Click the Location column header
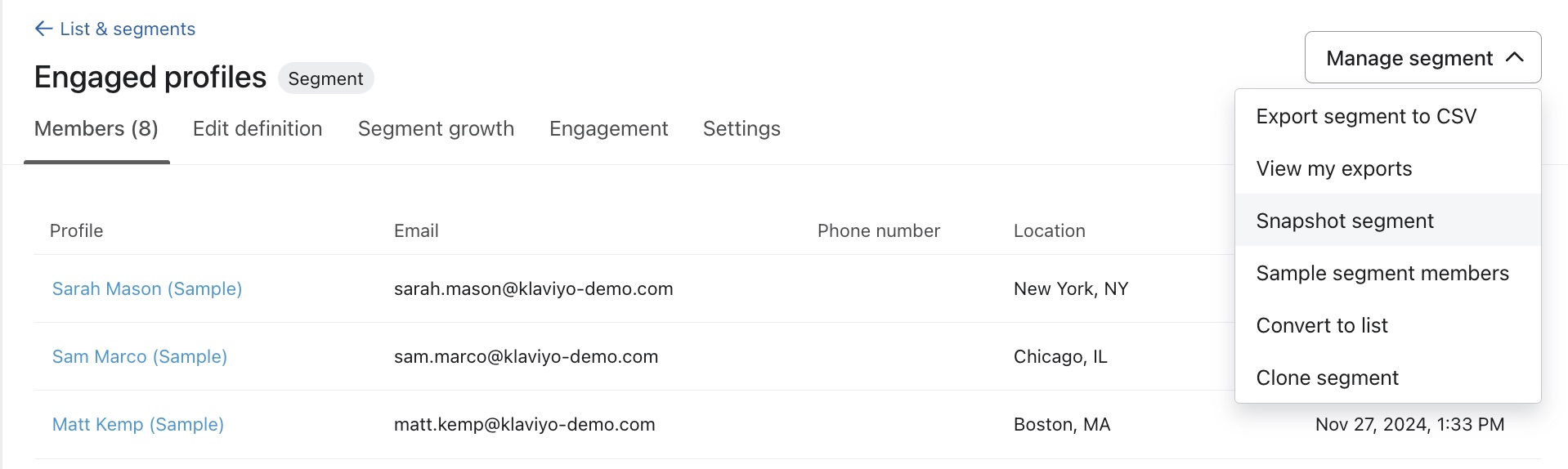 (x=1049, y=231)
